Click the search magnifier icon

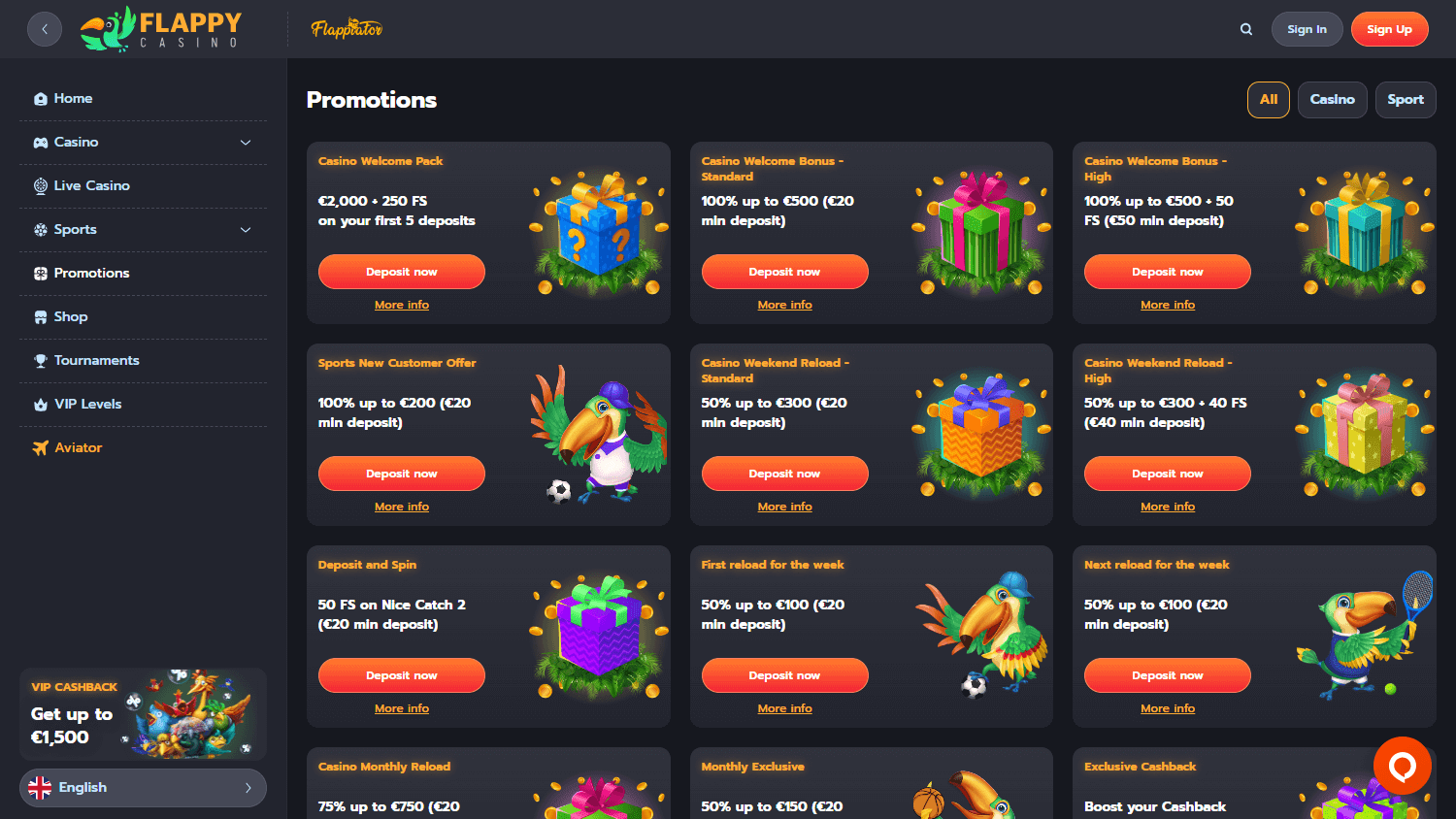[1246, 29]
